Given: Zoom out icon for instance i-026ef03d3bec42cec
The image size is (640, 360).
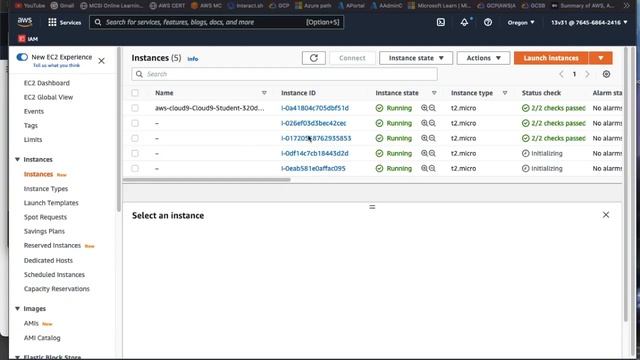Looking at the screenshot, I should click(x=432, y=123).
